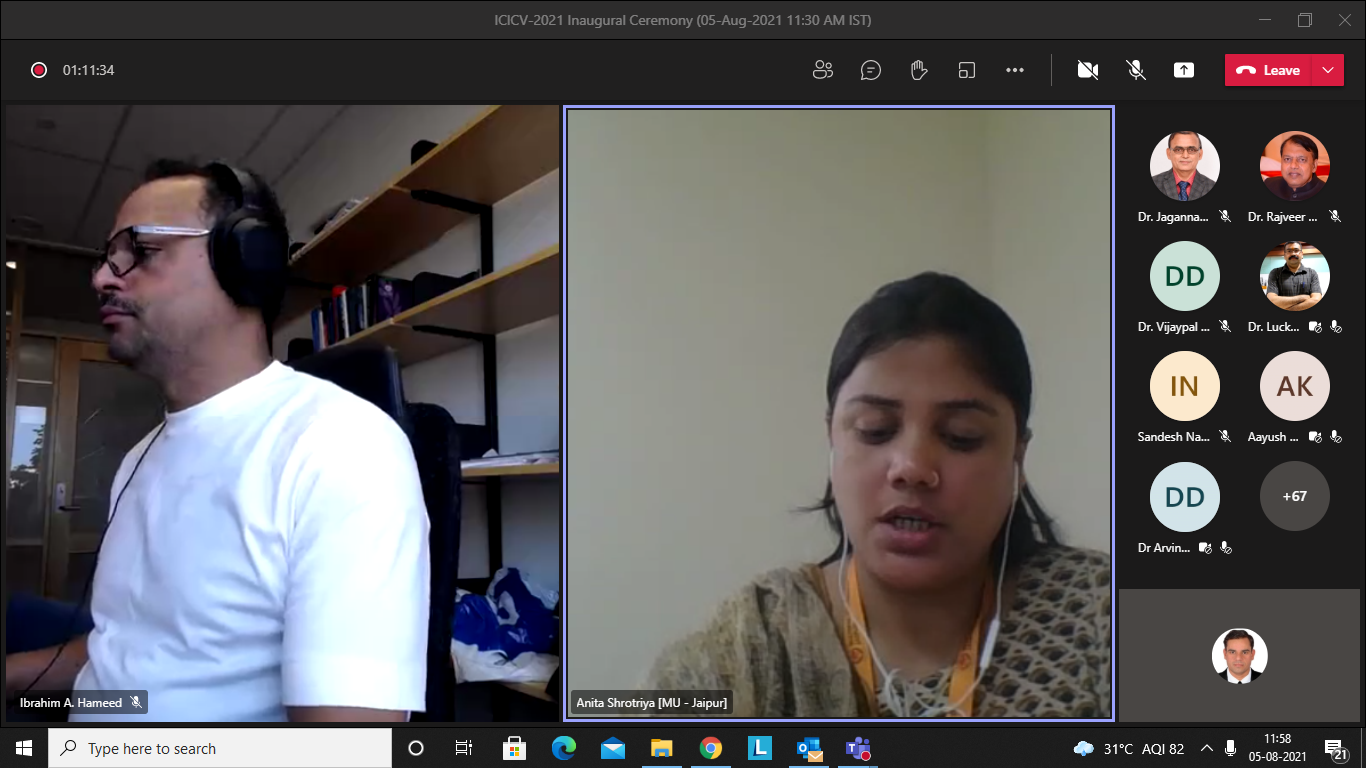Turn on the camera

point(1088,70)
